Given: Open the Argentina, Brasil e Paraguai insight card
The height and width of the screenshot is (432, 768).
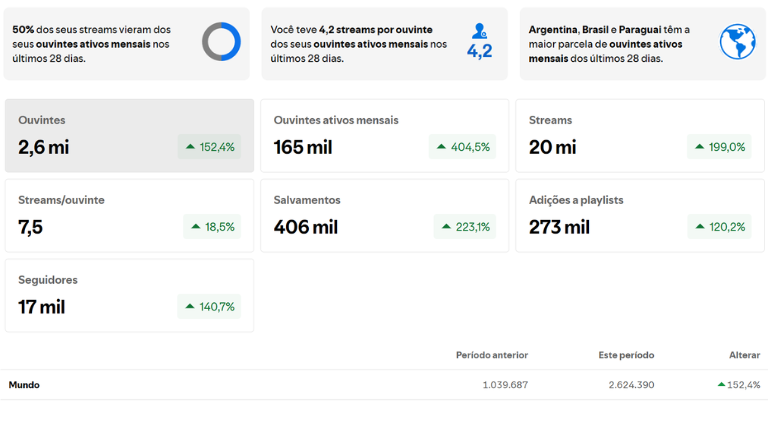Looking at the screenshot, I should pyautogui.click(x=643, y=44).
